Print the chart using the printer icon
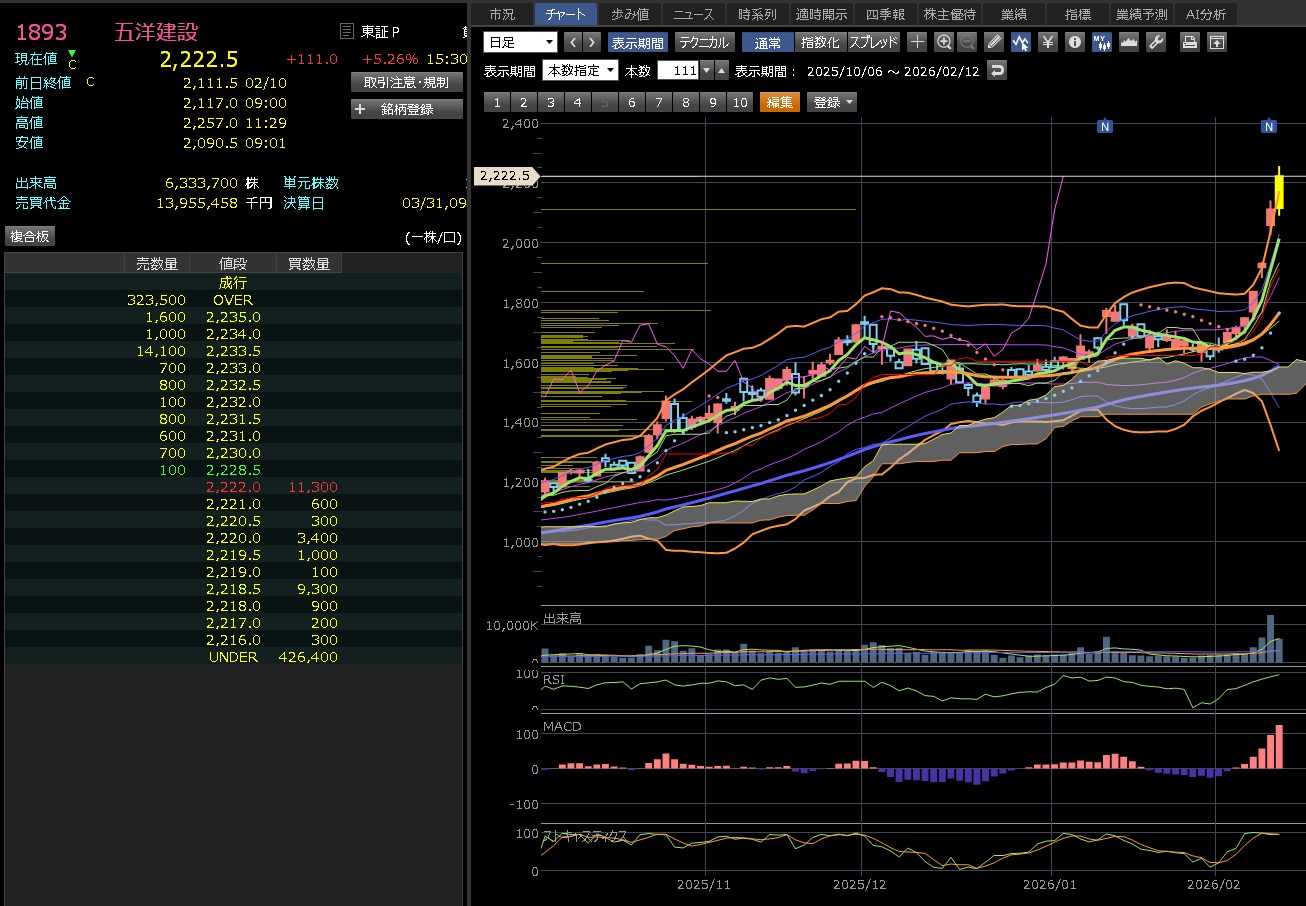 1189,42
